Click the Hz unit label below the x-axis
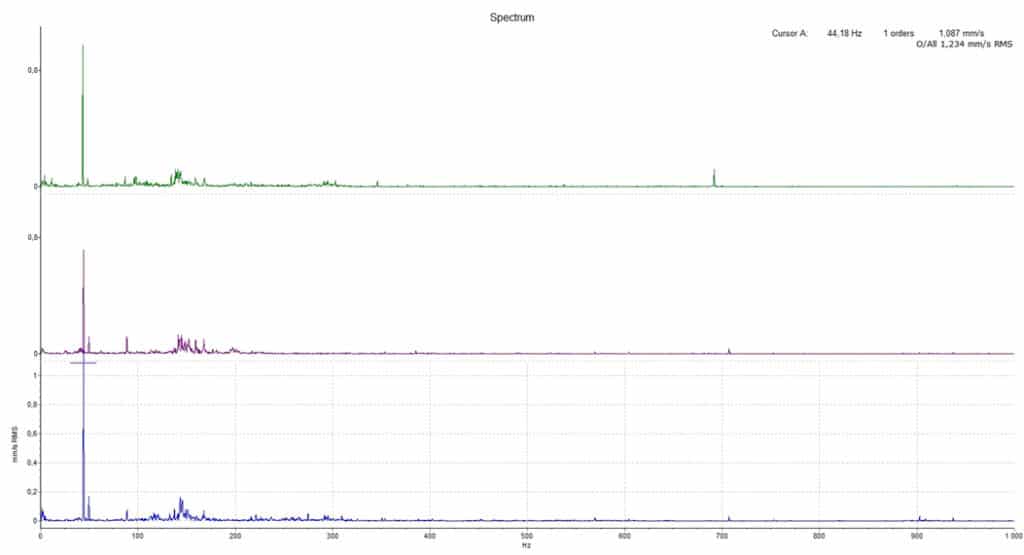The height and width of the screenshot is (555, 1024). (526, 546)
